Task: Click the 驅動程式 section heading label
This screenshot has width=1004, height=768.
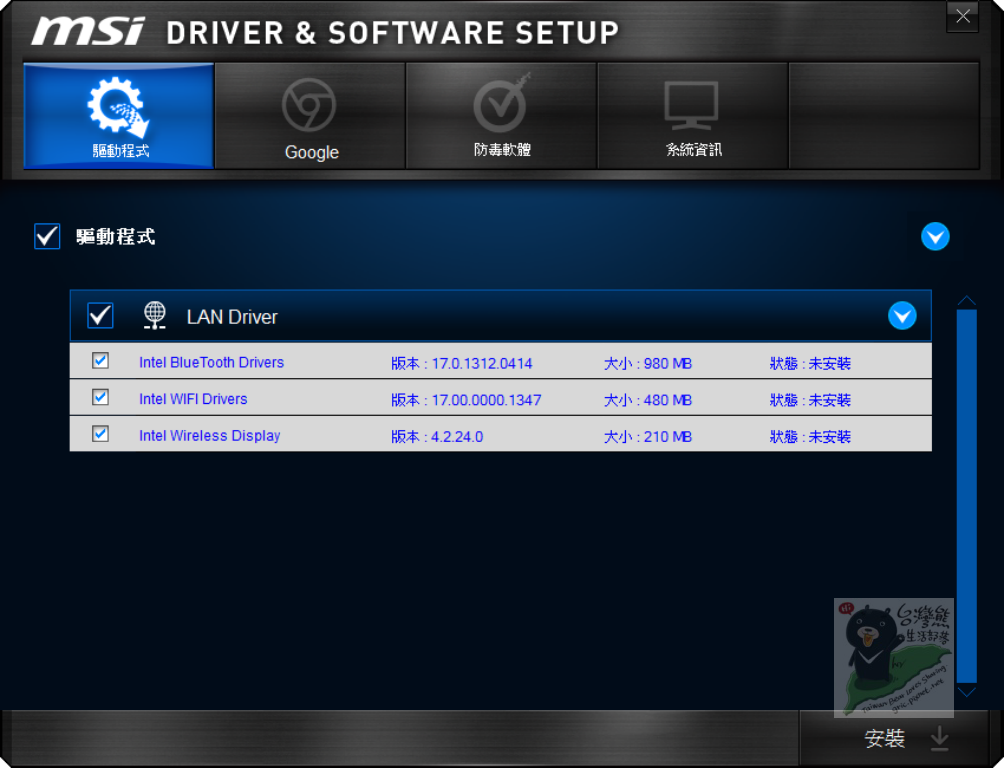Action: coord(115,236)
